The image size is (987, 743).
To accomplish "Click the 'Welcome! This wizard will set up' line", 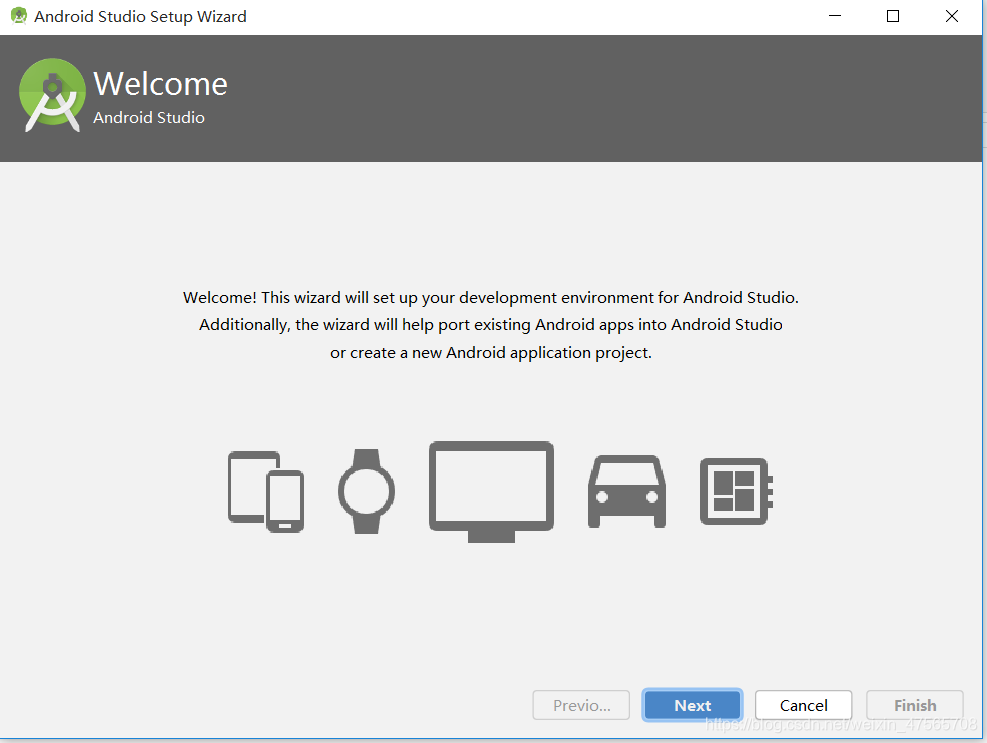I will (x=491, y=297).
